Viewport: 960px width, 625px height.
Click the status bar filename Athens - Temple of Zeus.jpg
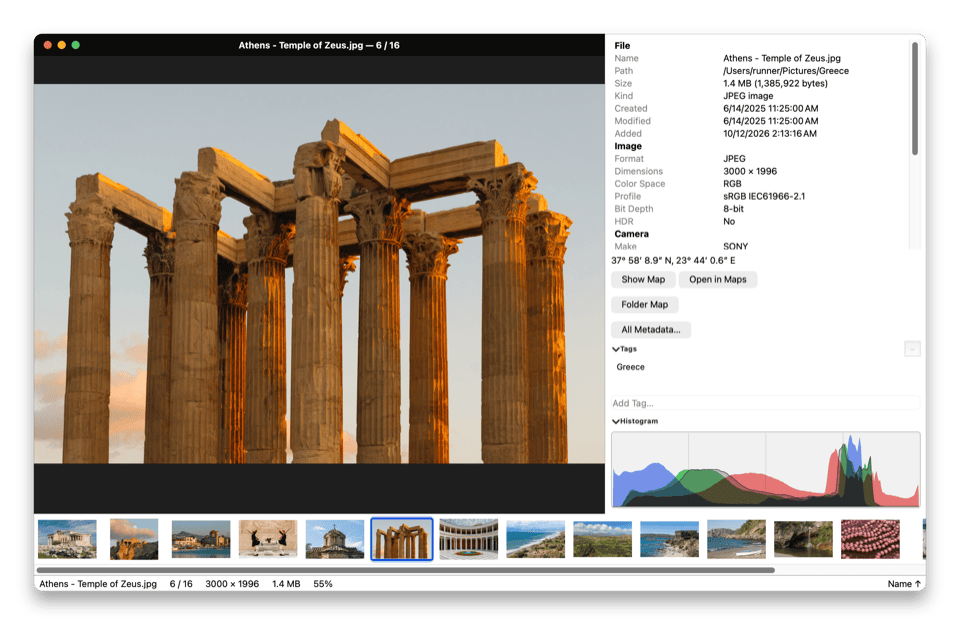(x=98, y=584)
